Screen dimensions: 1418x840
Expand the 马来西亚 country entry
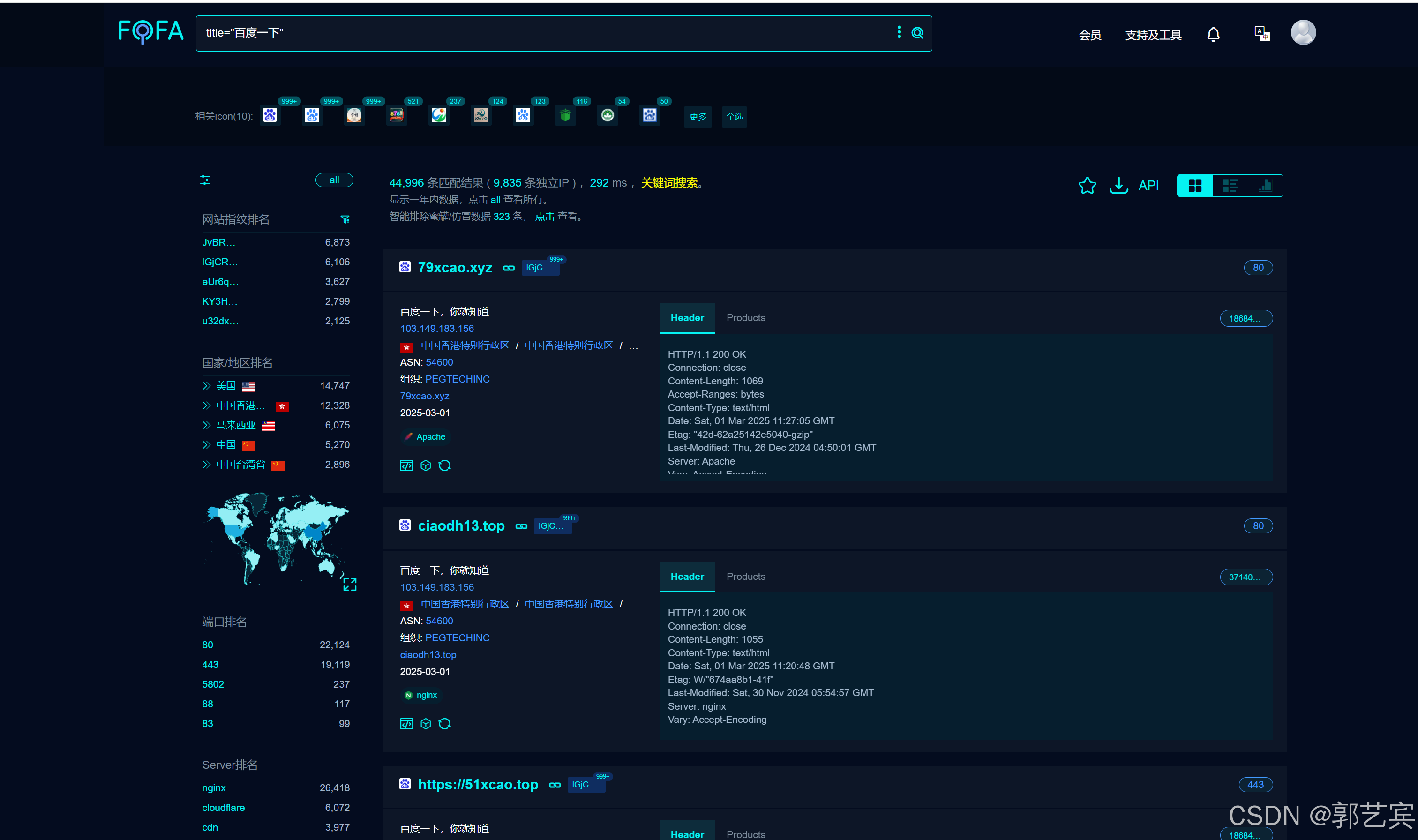[206, 425]
